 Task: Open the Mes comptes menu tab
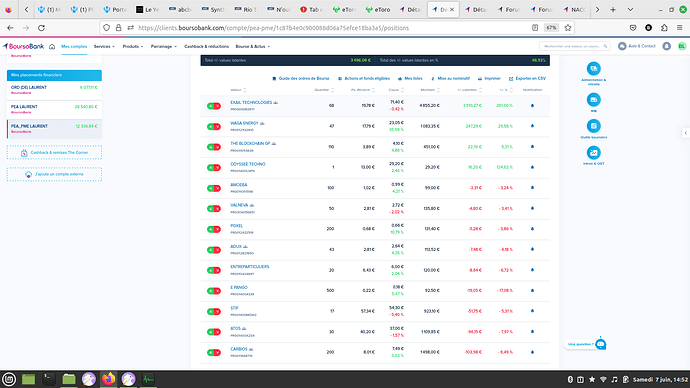point(74,47)
